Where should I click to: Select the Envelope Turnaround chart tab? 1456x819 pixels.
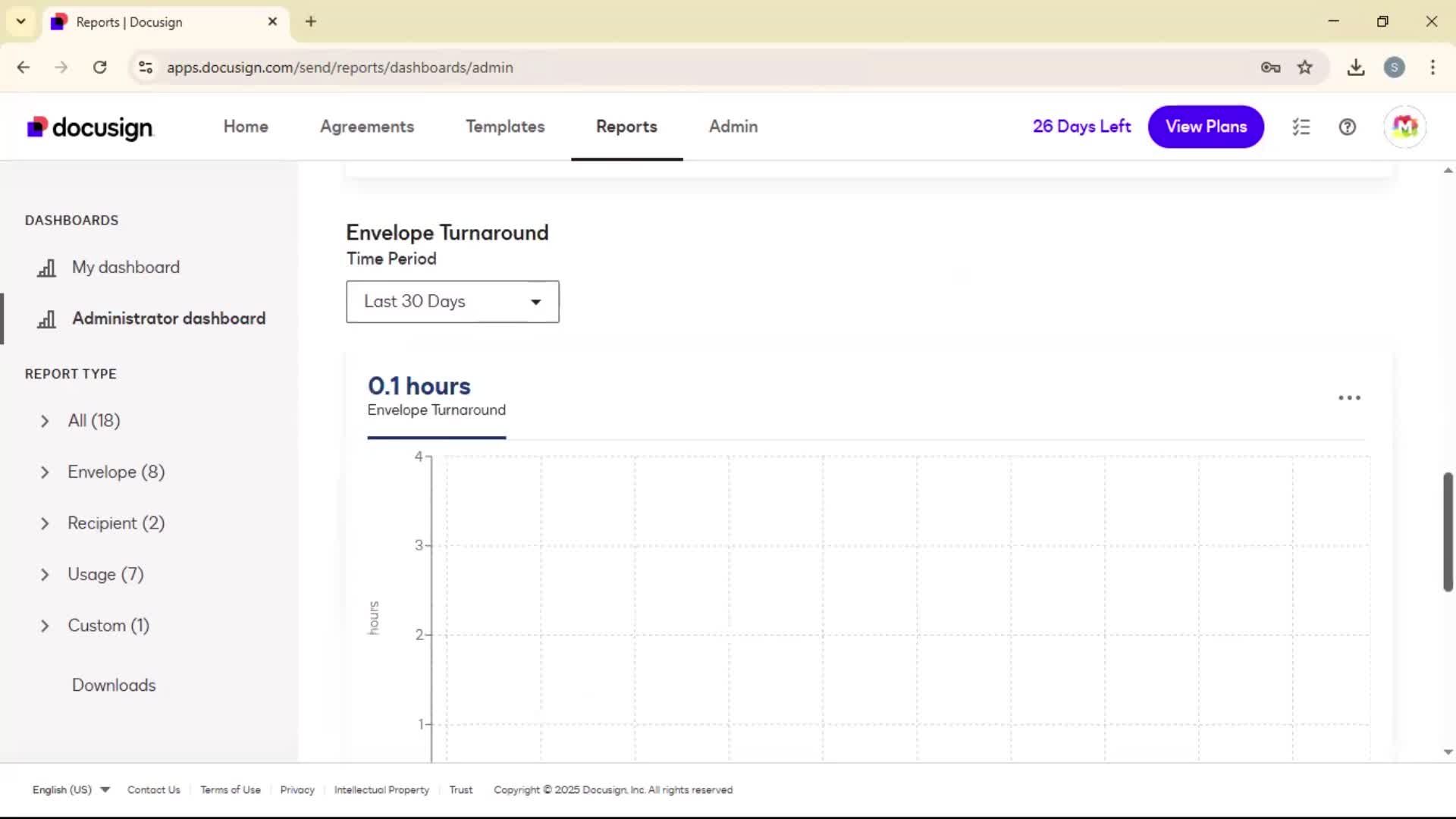[x=436, y=397]
